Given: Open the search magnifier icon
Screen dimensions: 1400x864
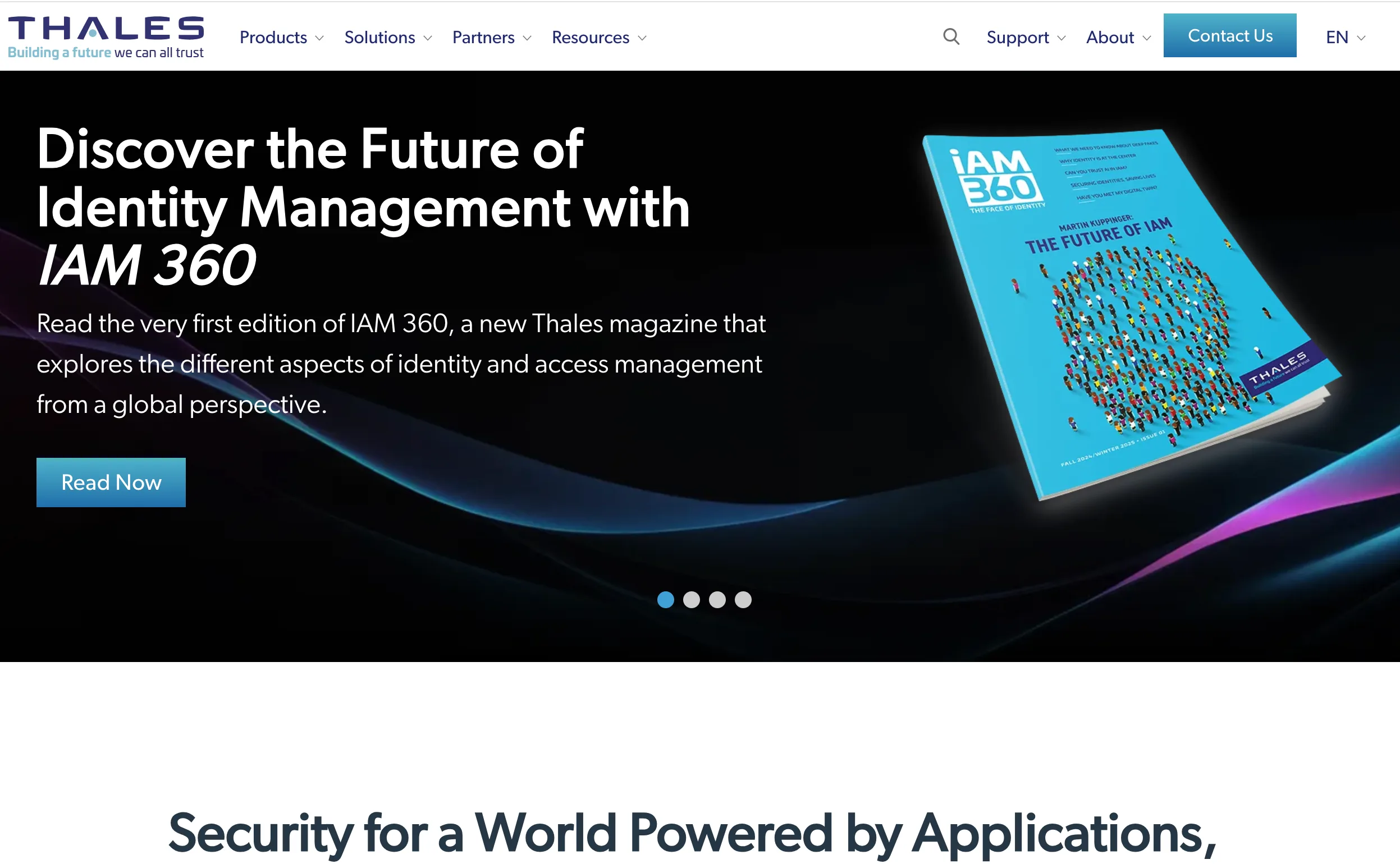Looking at the screenshot, I should coord(951,36).
